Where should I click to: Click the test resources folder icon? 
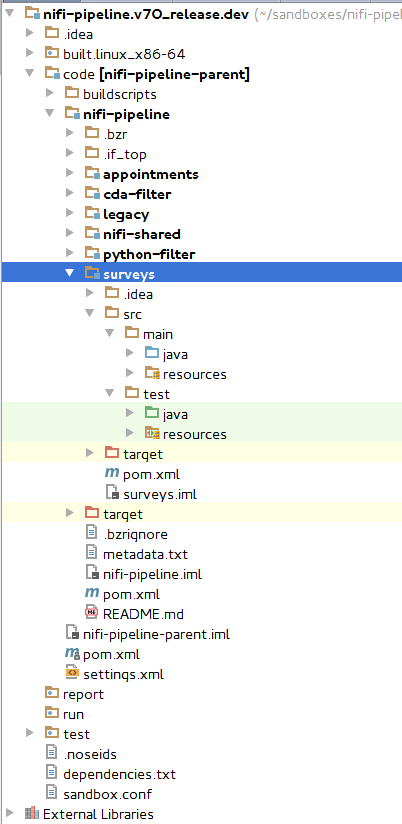coord(152,434)
